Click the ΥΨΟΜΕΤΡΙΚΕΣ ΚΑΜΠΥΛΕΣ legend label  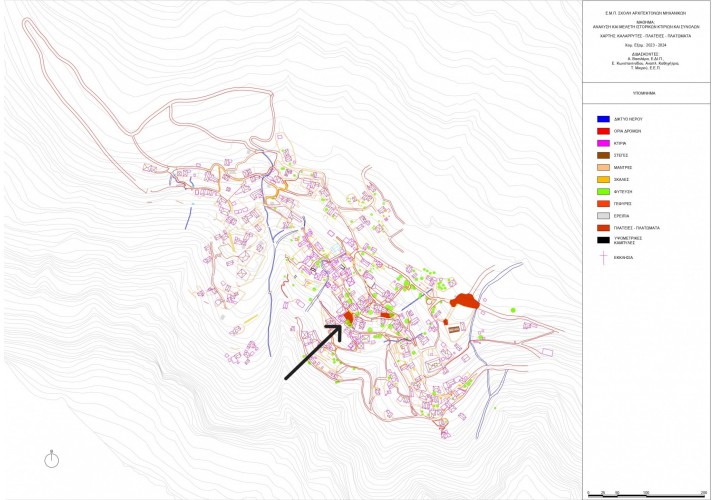pyautogui.click(x=627, y=240)
